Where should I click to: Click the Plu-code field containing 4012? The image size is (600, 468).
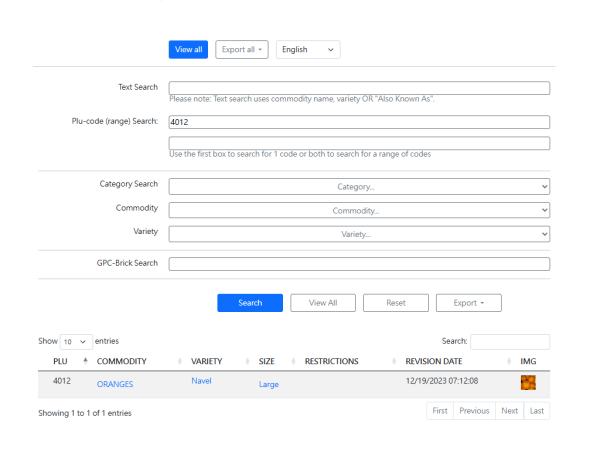click(359, 122)
